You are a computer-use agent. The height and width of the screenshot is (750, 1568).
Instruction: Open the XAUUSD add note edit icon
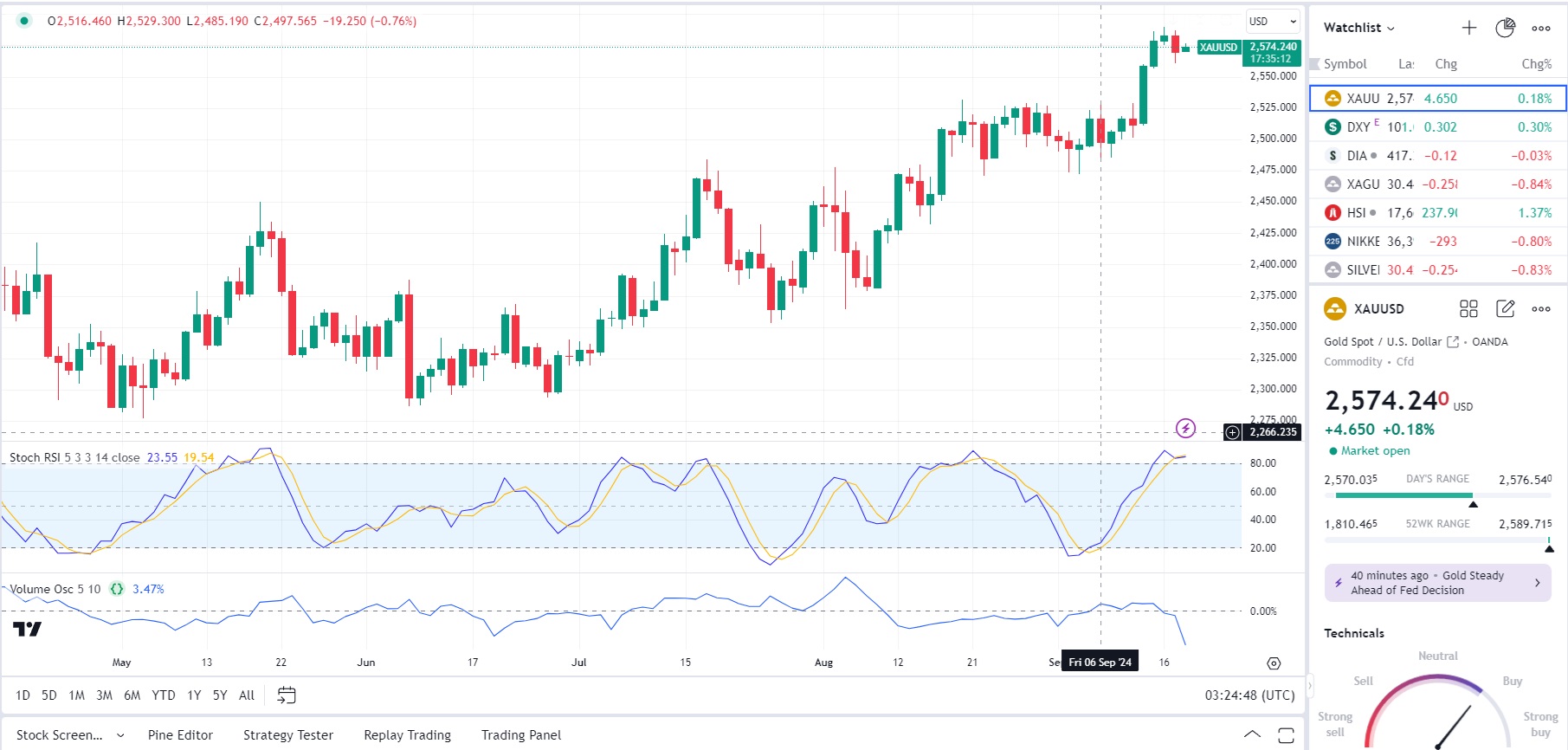click(x=1505, y=309)
